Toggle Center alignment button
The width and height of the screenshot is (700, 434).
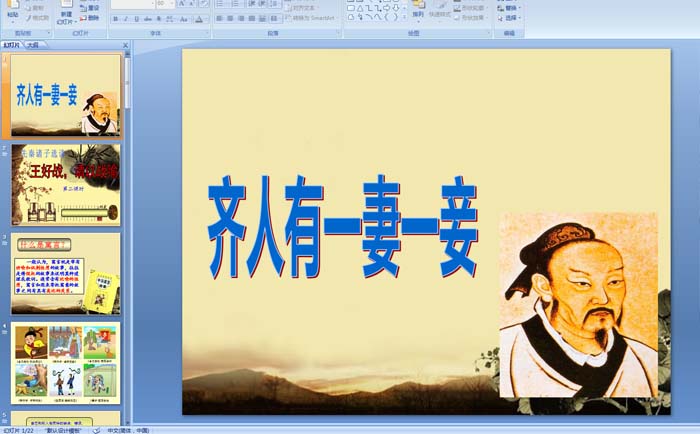(x=230, y=18)
